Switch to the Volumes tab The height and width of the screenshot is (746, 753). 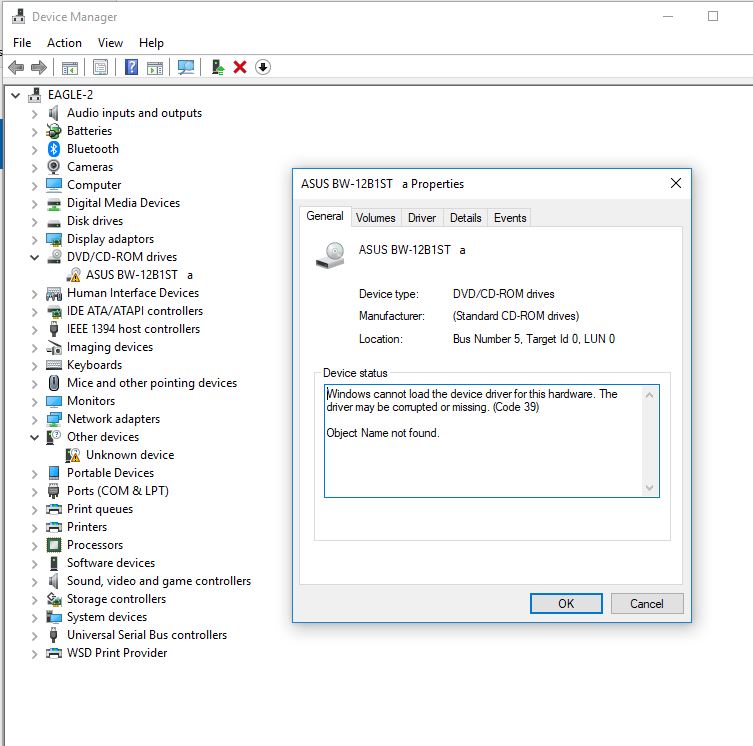pos(376,218)
